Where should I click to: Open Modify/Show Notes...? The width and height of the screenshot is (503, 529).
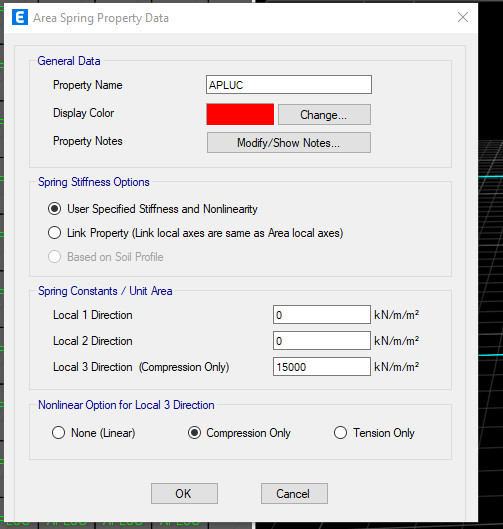coord(289,143)
